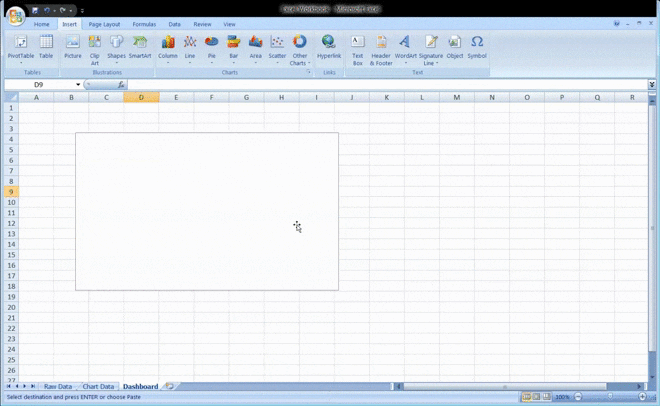Open the Name Box dropdown arrow
The width and height of the screenshot is (660, 406).
[78, 85]
